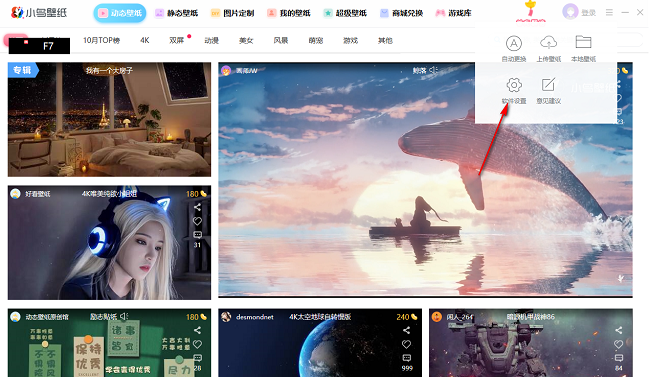Click 闲人_264 author avatar

pyautogui.click(x=437, y=317)
